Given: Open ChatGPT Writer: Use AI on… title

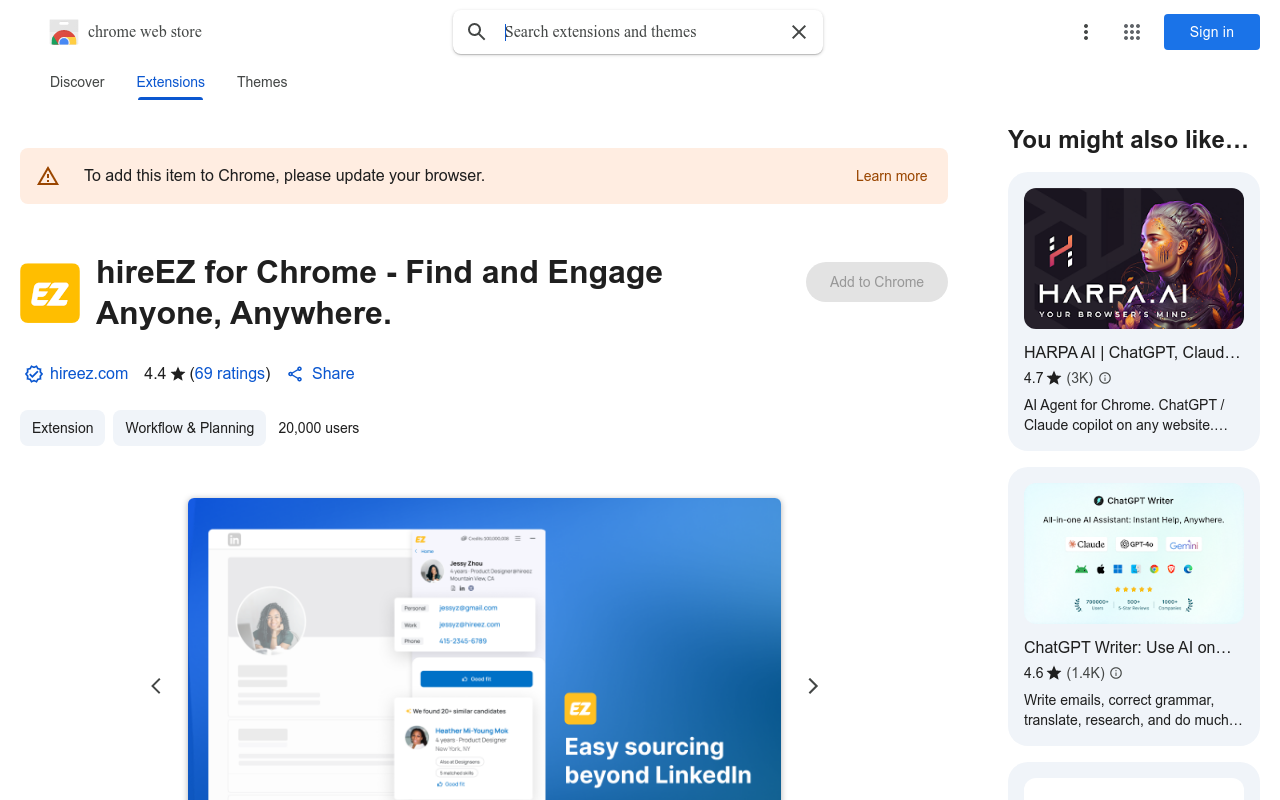Looking at the screenshot, I should (1128, 647).
